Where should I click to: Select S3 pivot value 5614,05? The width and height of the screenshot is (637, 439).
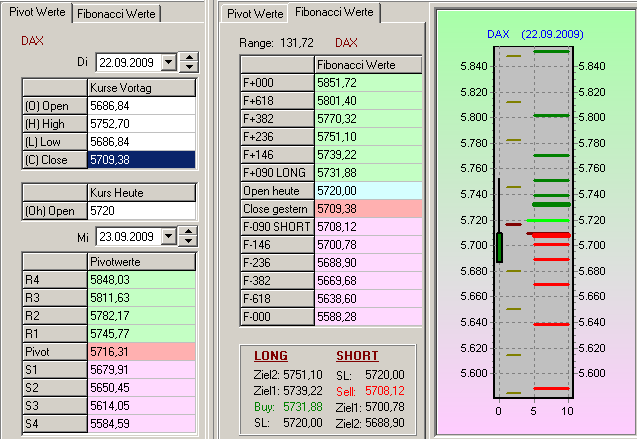pyautogui.click(x=141, y=405)
